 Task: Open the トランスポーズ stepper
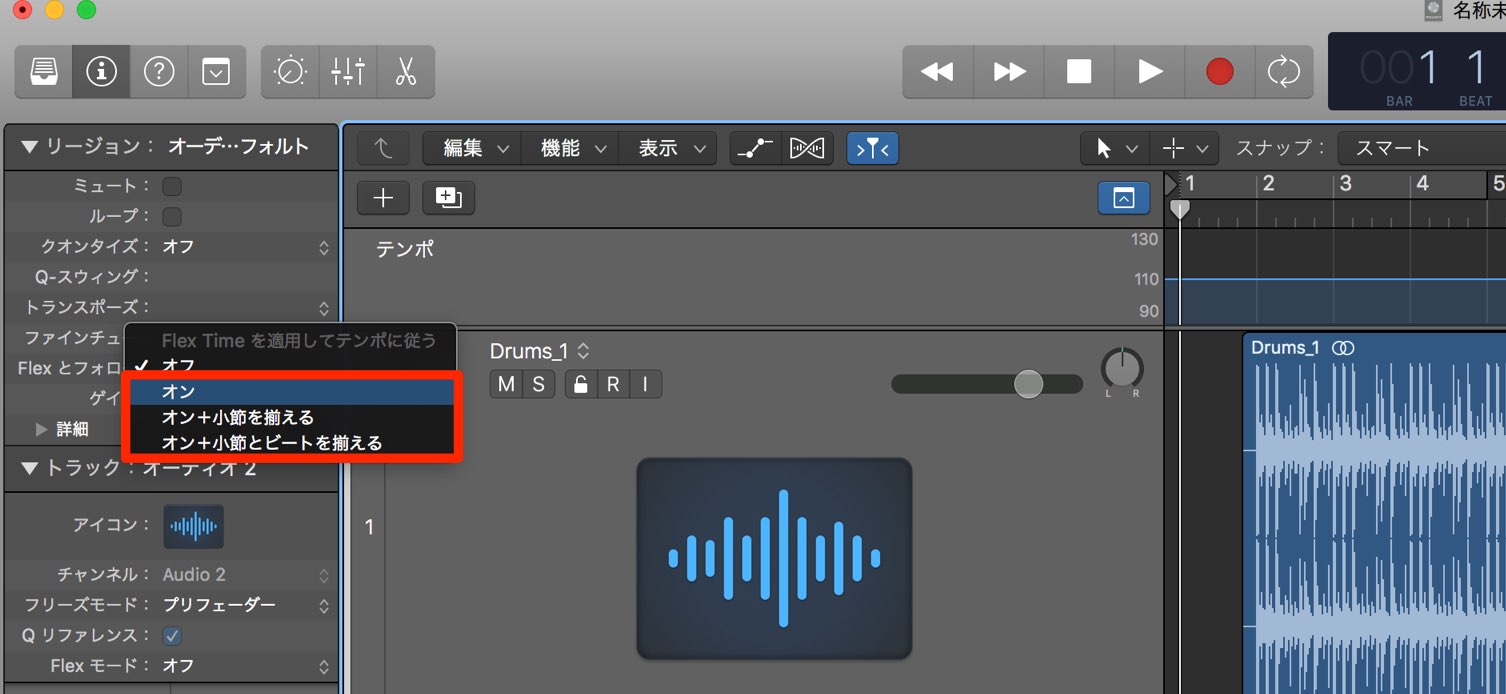pyautogui.click(x=323, y=308)
